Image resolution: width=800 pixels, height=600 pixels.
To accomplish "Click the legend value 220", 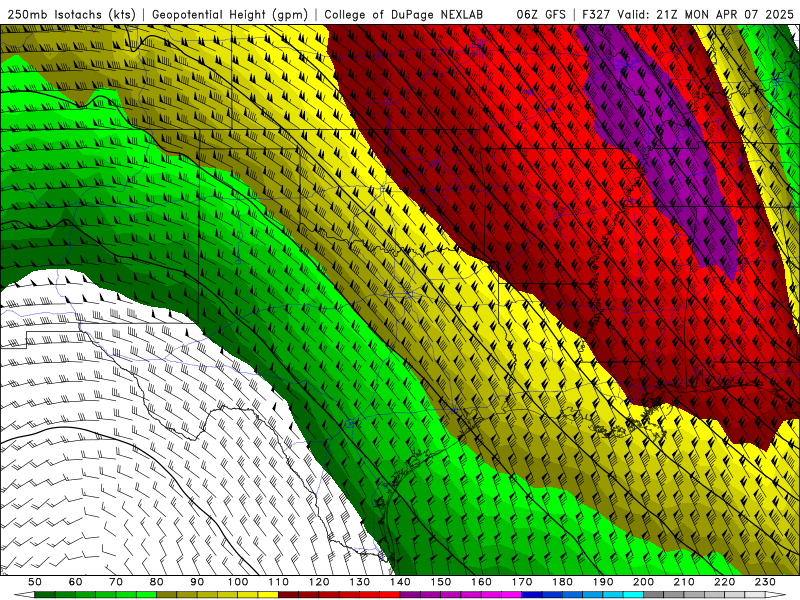I will [x=724, y=582].
